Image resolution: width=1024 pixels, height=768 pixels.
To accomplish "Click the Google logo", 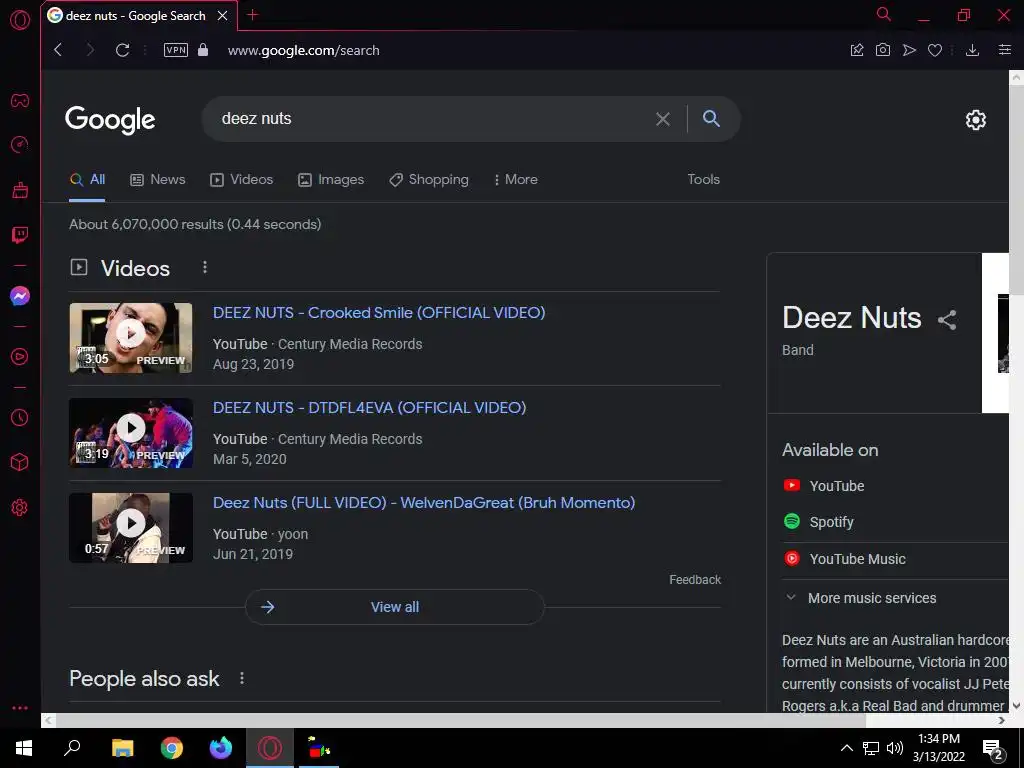I will (x=110, y=120).
